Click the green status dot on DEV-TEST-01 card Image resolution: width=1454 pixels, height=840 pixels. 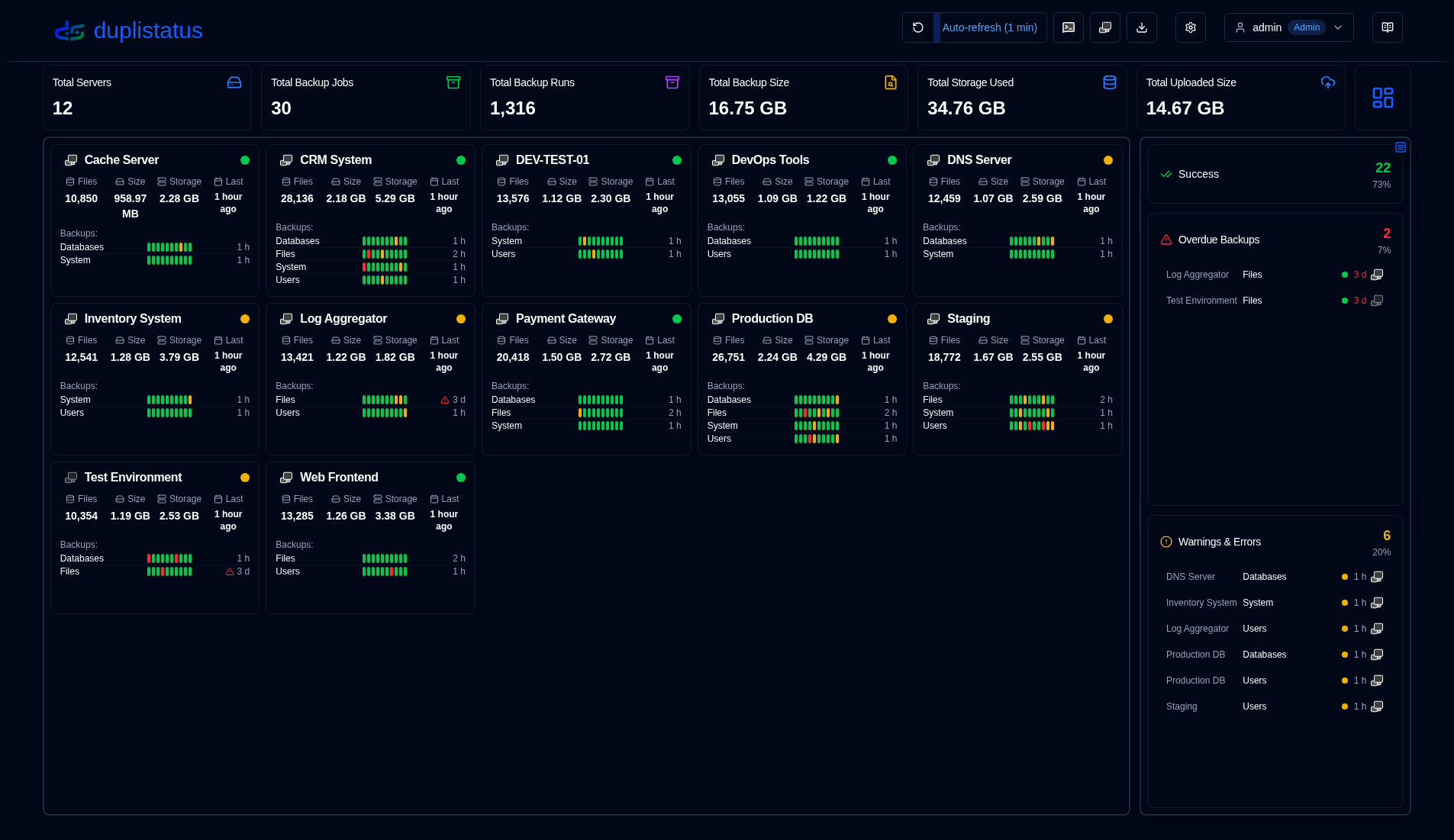coord(676,160)
